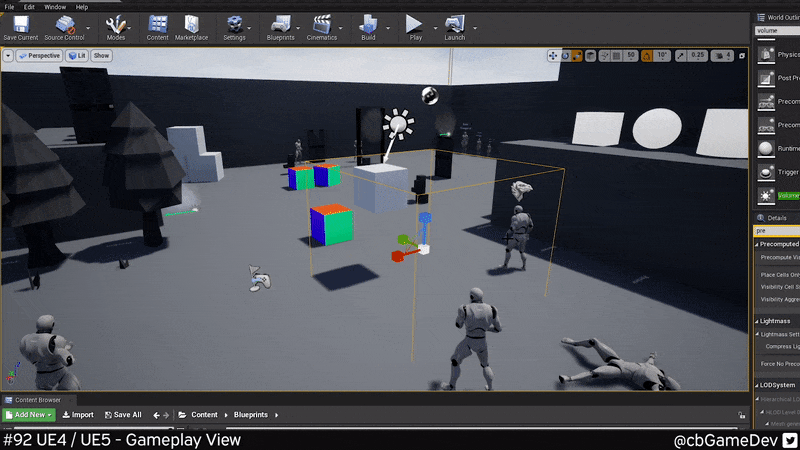Open the Edit menu
Image resolution: width=800 pixels, height=450 pixels.
29,7
